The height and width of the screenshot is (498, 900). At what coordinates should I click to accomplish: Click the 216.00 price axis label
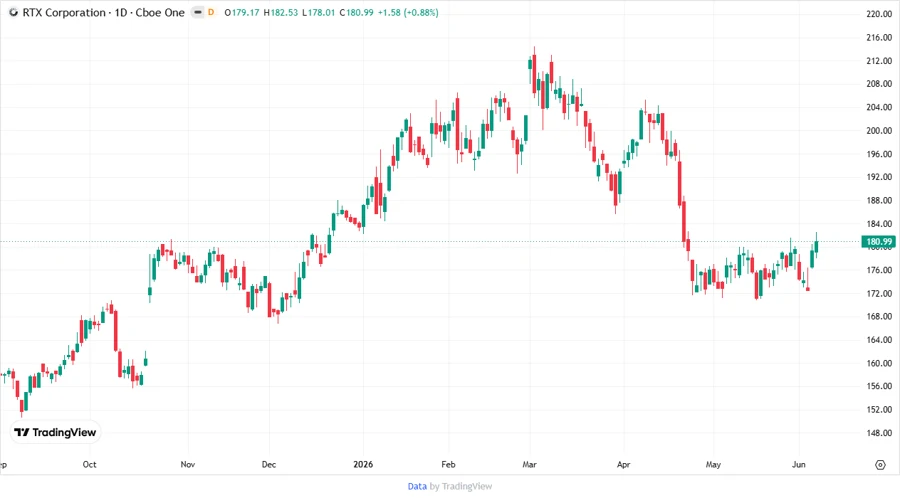(879, 37)
